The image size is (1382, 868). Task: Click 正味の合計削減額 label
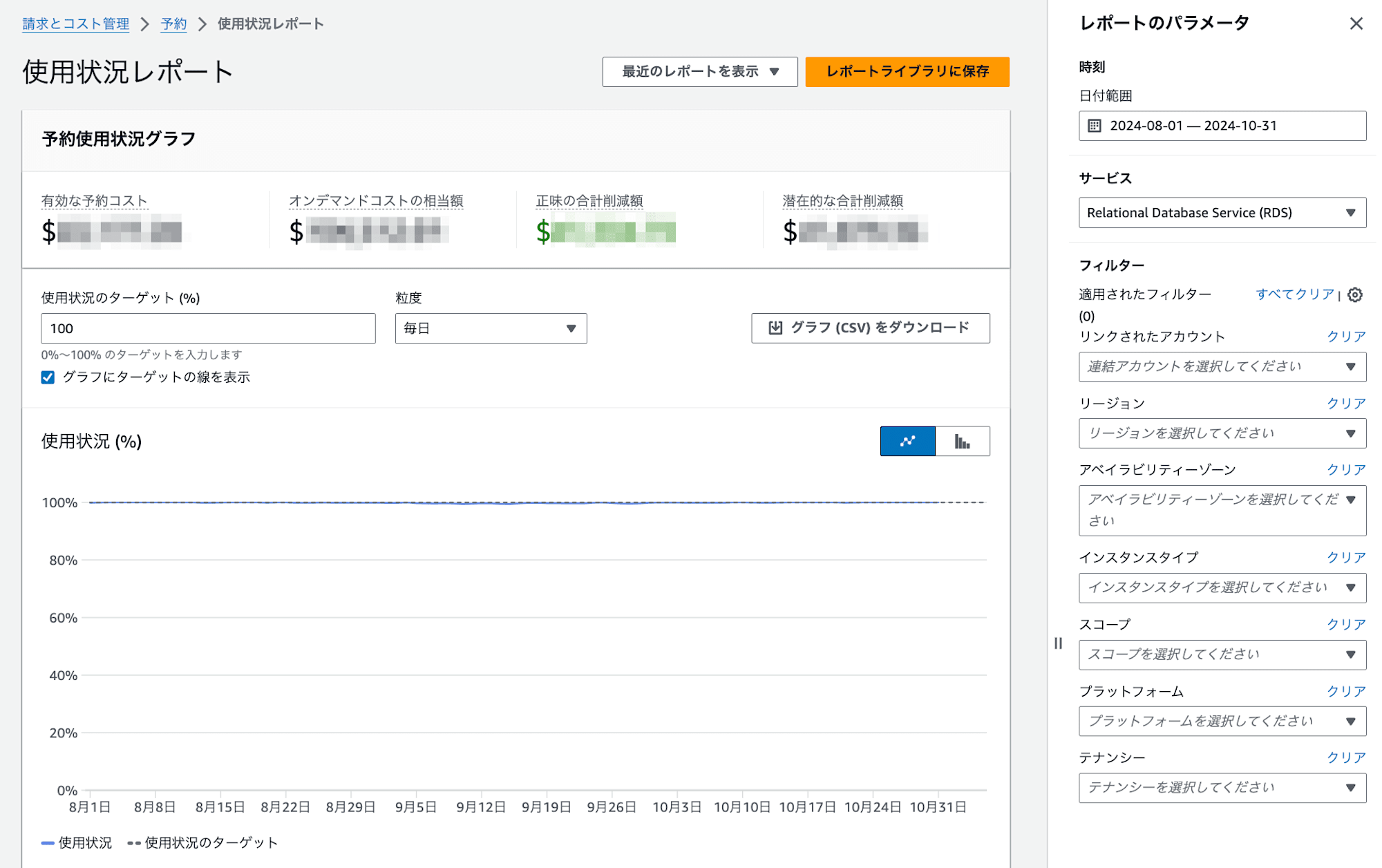click(589, 201)
